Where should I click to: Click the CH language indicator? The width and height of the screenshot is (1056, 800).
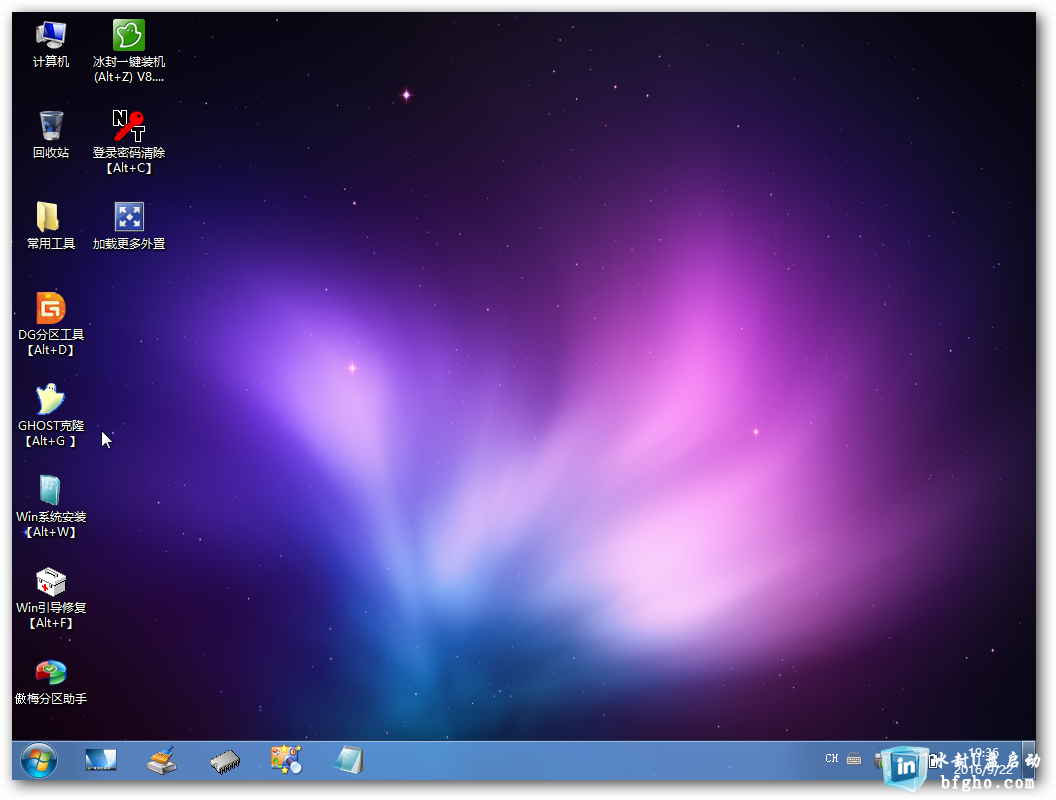pyautogui.click(x=832, y=759)
